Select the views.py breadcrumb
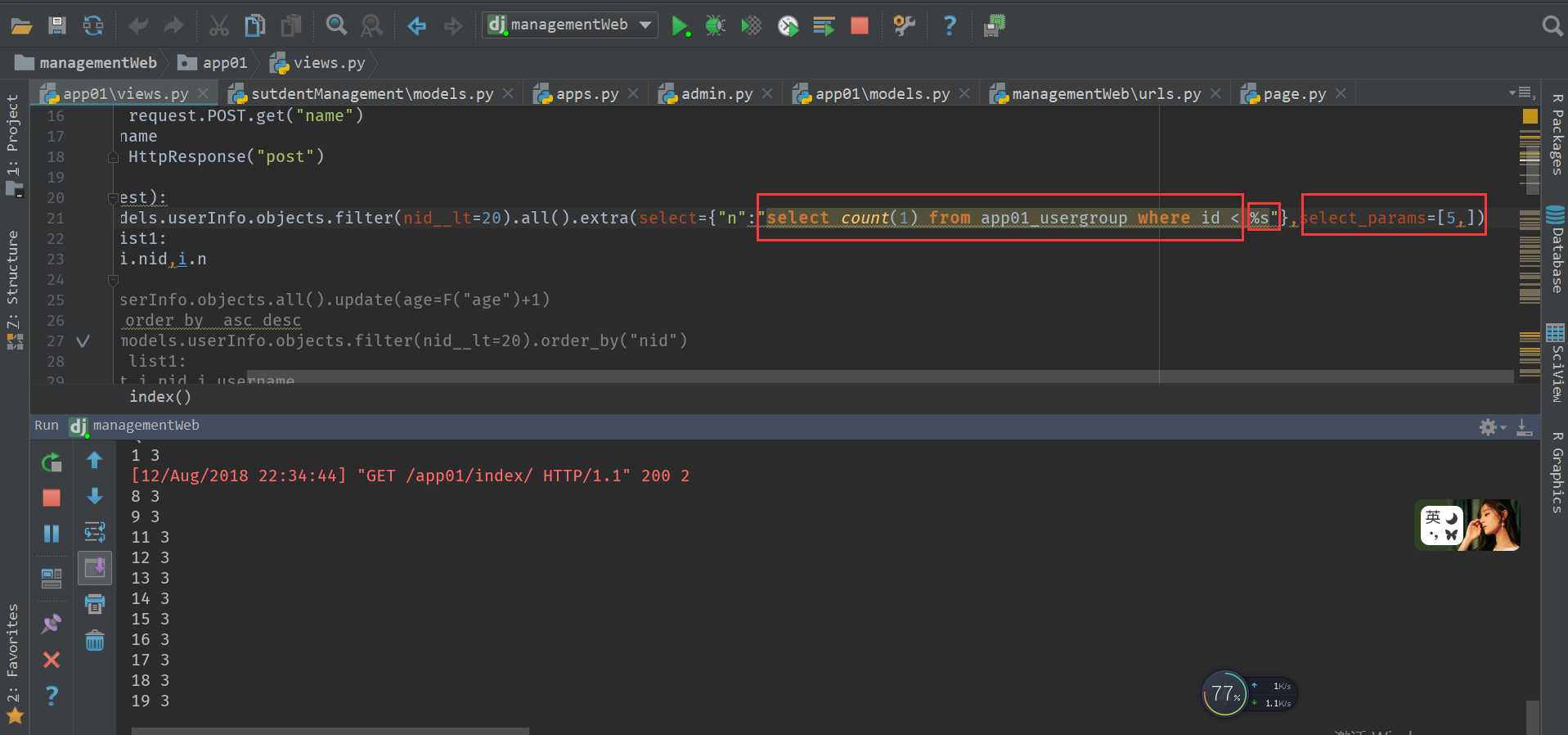The height and width of the screenshot is (735, 1568). [317, 63]
